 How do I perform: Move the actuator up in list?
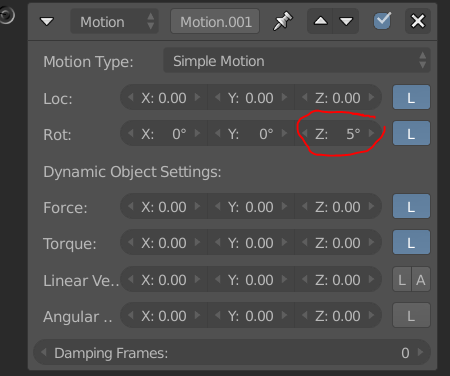pyautogui.click(x=320, y=21)
